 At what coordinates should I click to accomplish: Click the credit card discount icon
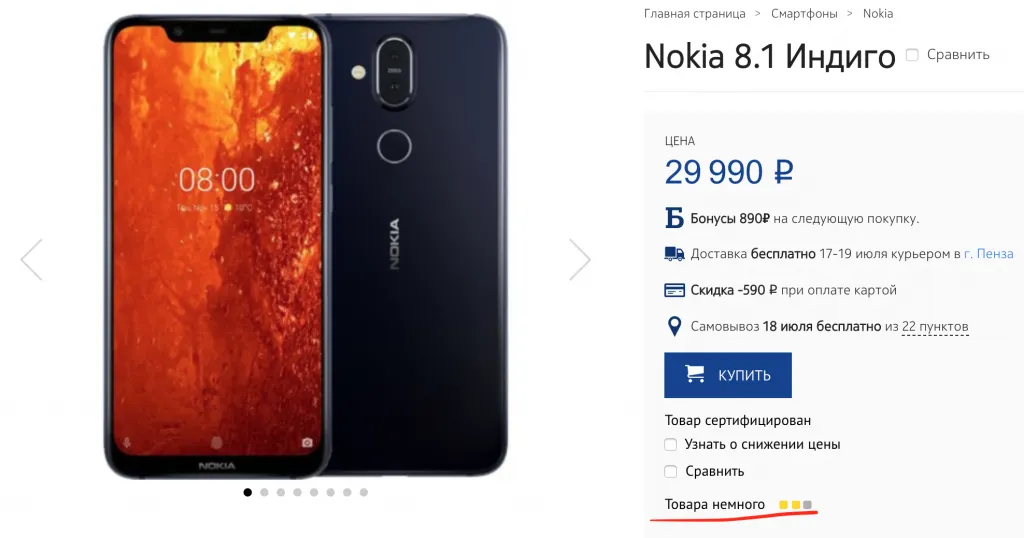pyautogui.click(x=674, y=290)
